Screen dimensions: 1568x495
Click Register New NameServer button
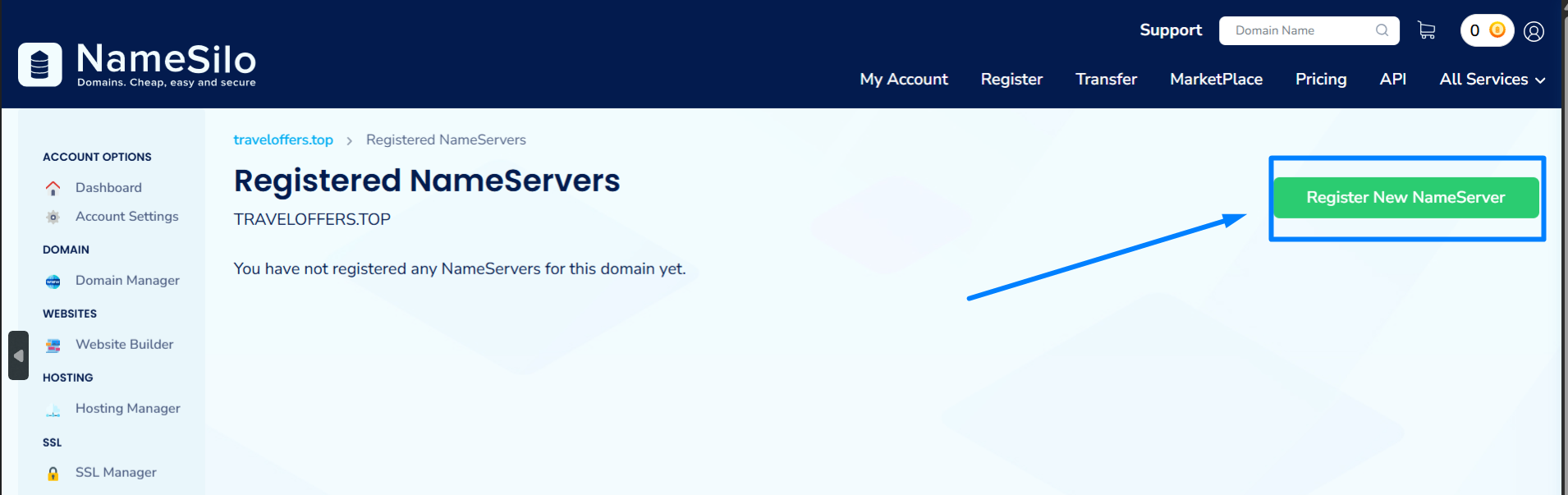pyautogui.click(x=1405, y=198)
